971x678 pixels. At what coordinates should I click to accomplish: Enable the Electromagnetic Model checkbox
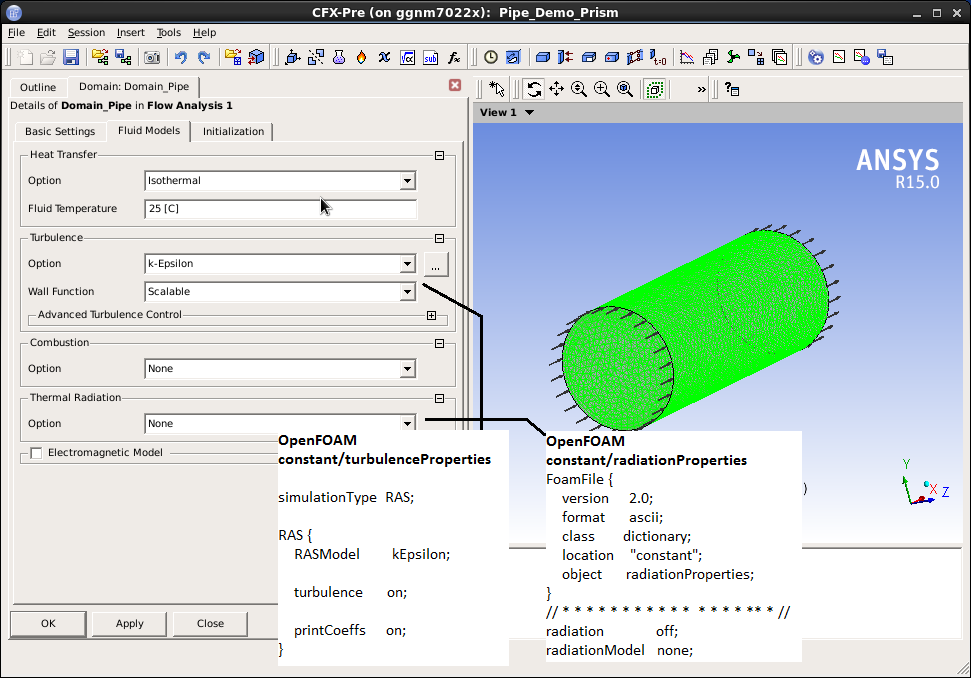[x=37, y=453]
